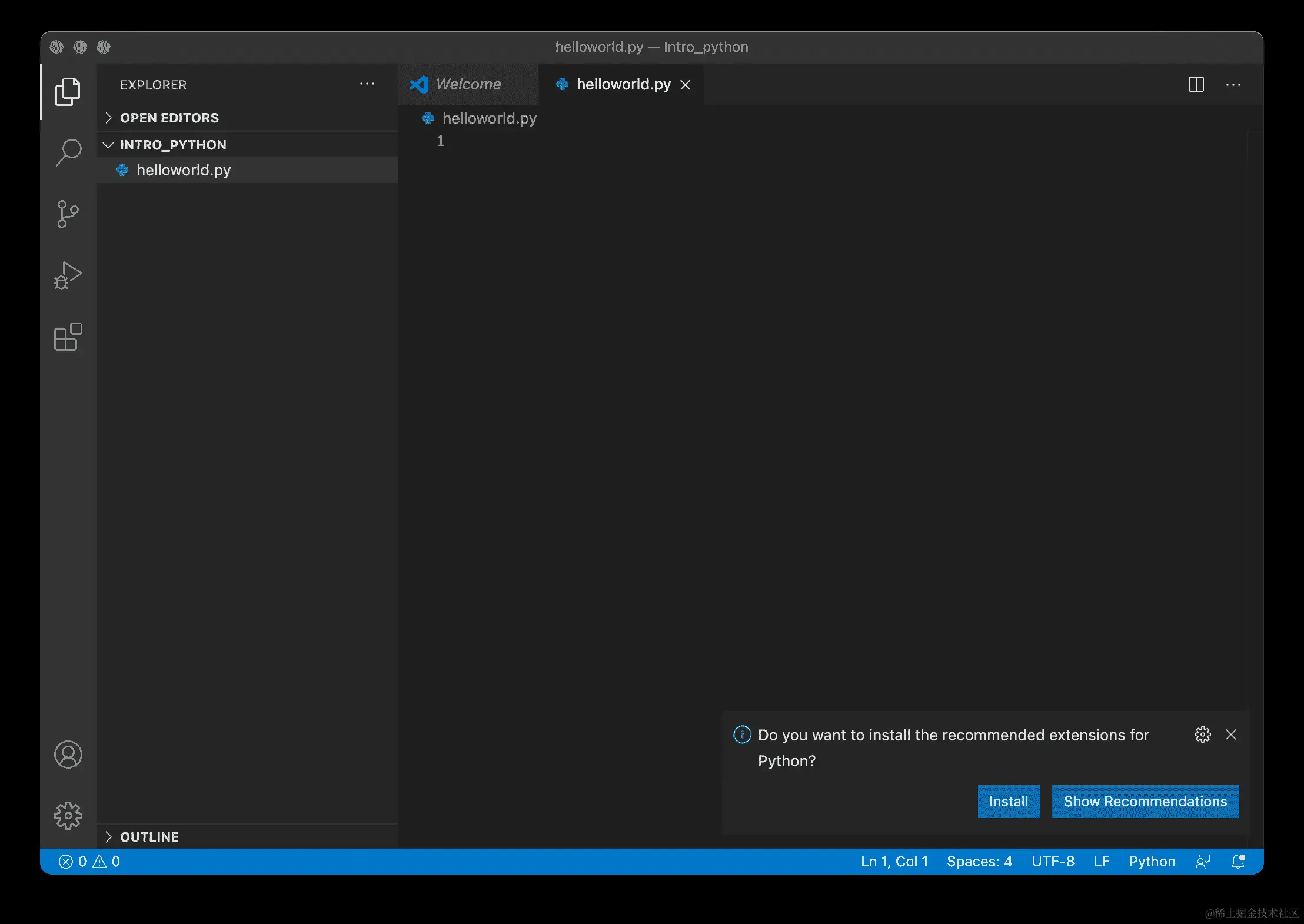Open the Source Control view
Viewport: 1304px width, 924px height.
click(68, 214)
